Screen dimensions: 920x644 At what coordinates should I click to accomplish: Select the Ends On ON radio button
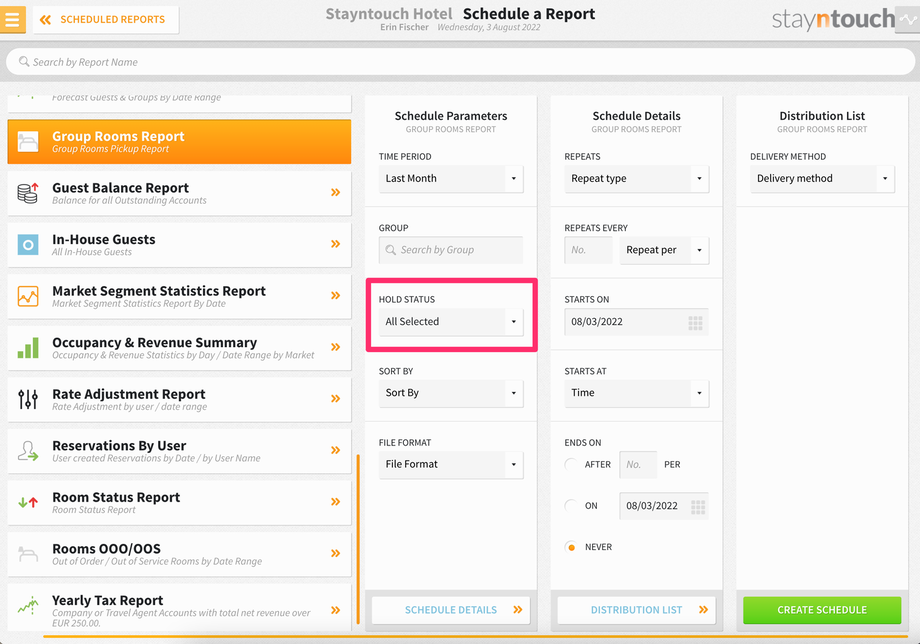[x=570, y=506]
